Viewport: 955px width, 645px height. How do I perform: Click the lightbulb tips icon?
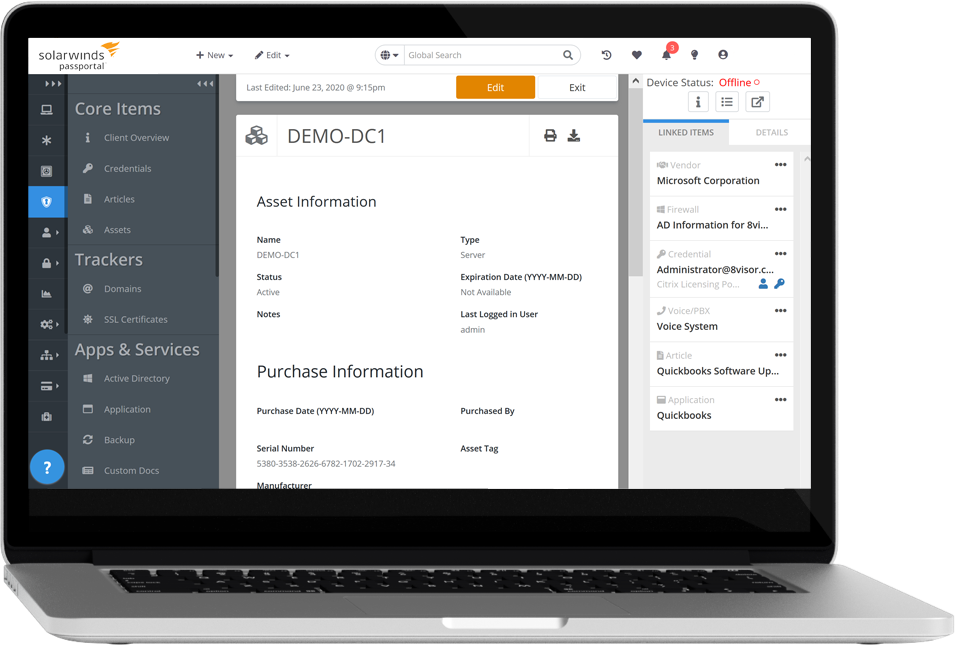[x=694, y=55]
